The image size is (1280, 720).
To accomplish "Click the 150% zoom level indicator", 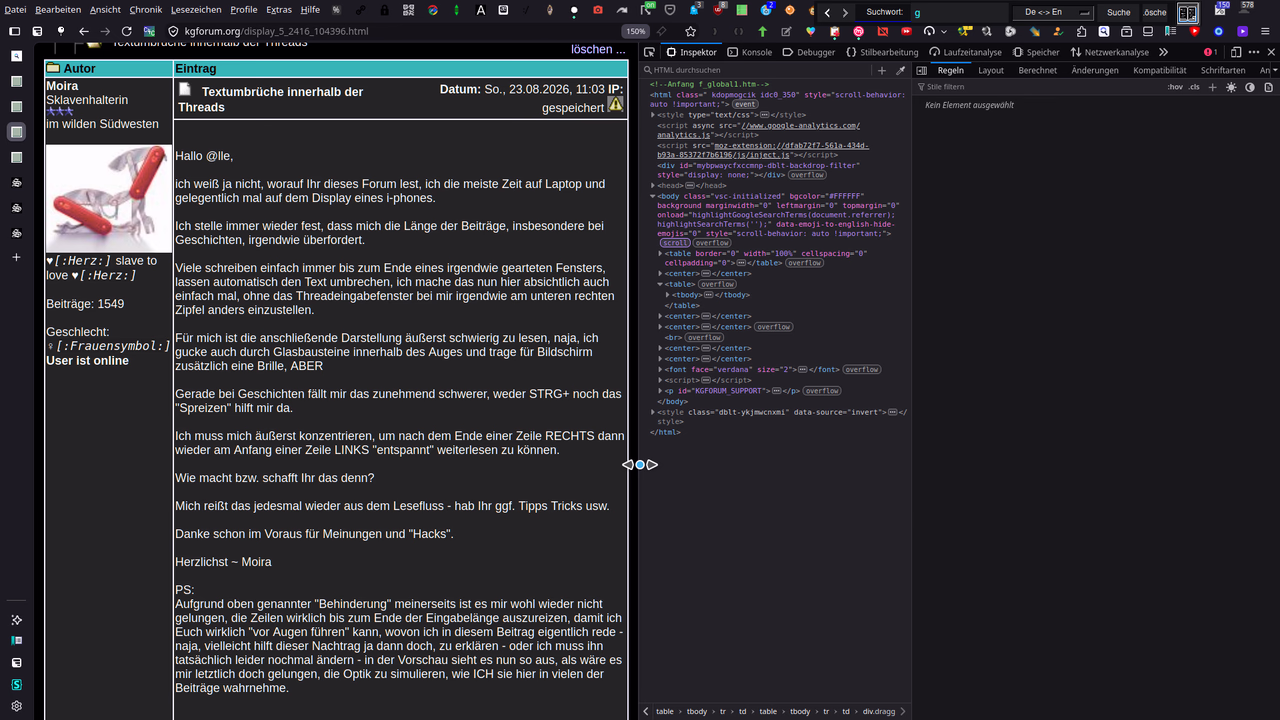I will [x=636, y=31].
